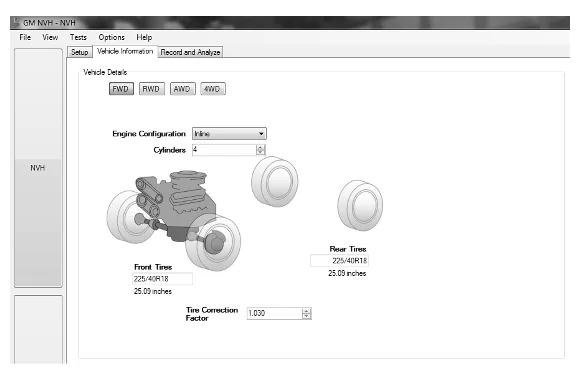Image resolution: width=580 pixels, height=381 pixels.
Task: Select FWD drivetrain button
Action: tap(121, 89)
